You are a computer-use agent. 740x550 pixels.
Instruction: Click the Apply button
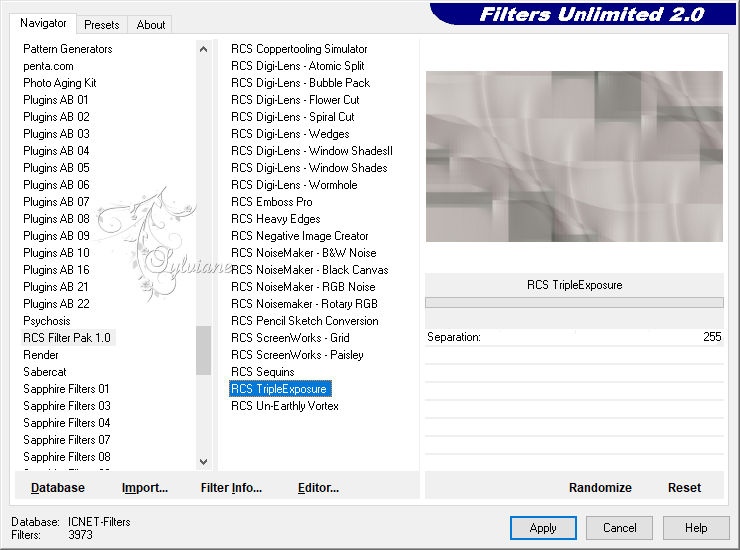543,528
